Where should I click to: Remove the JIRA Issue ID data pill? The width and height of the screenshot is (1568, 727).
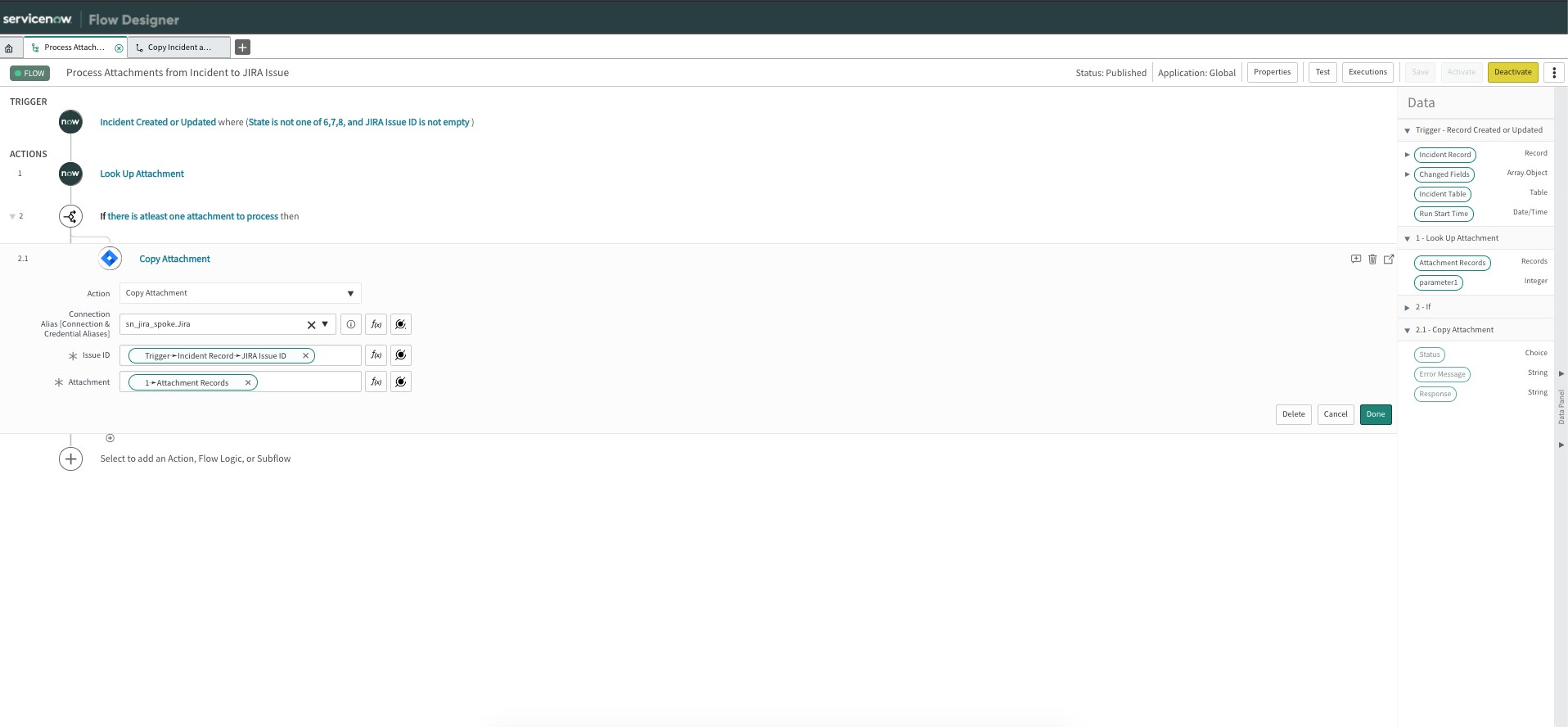305,356
